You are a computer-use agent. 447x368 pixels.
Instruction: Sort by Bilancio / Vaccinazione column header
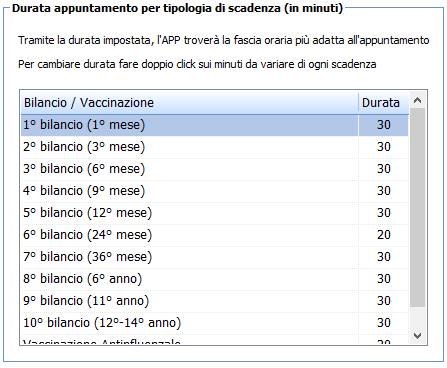point(190,103)
